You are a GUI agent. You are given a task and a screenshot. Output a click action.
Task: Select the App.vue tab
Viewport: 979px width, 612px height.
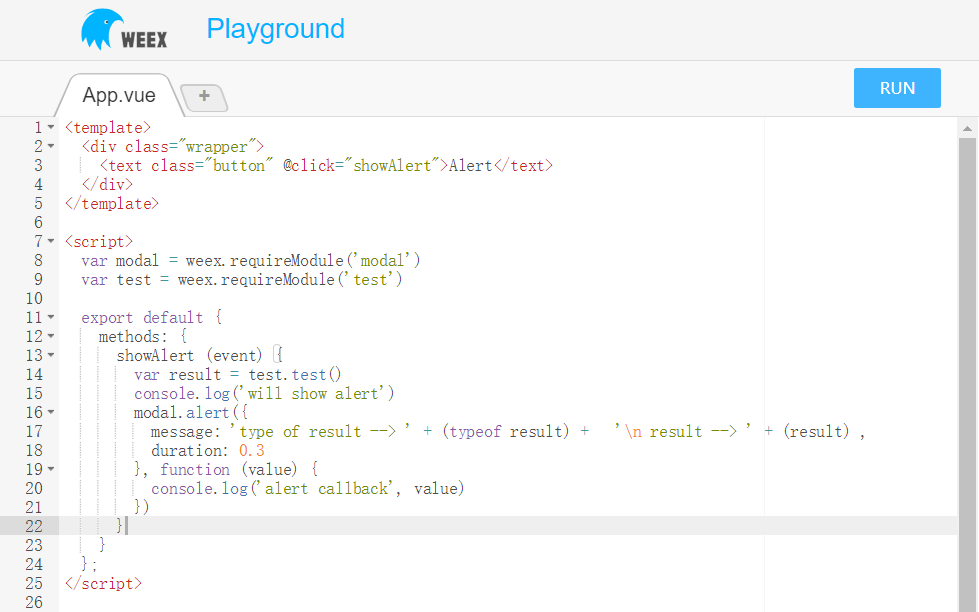click(x=119, y=95)
